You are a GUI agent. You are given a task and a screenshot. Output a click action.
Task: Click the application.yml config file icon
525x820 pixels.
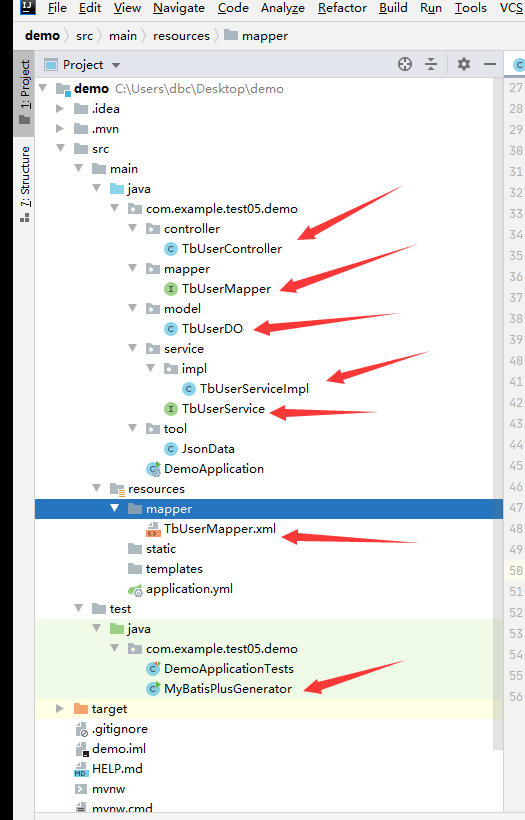pyautogui.click(x=135, y=590)
